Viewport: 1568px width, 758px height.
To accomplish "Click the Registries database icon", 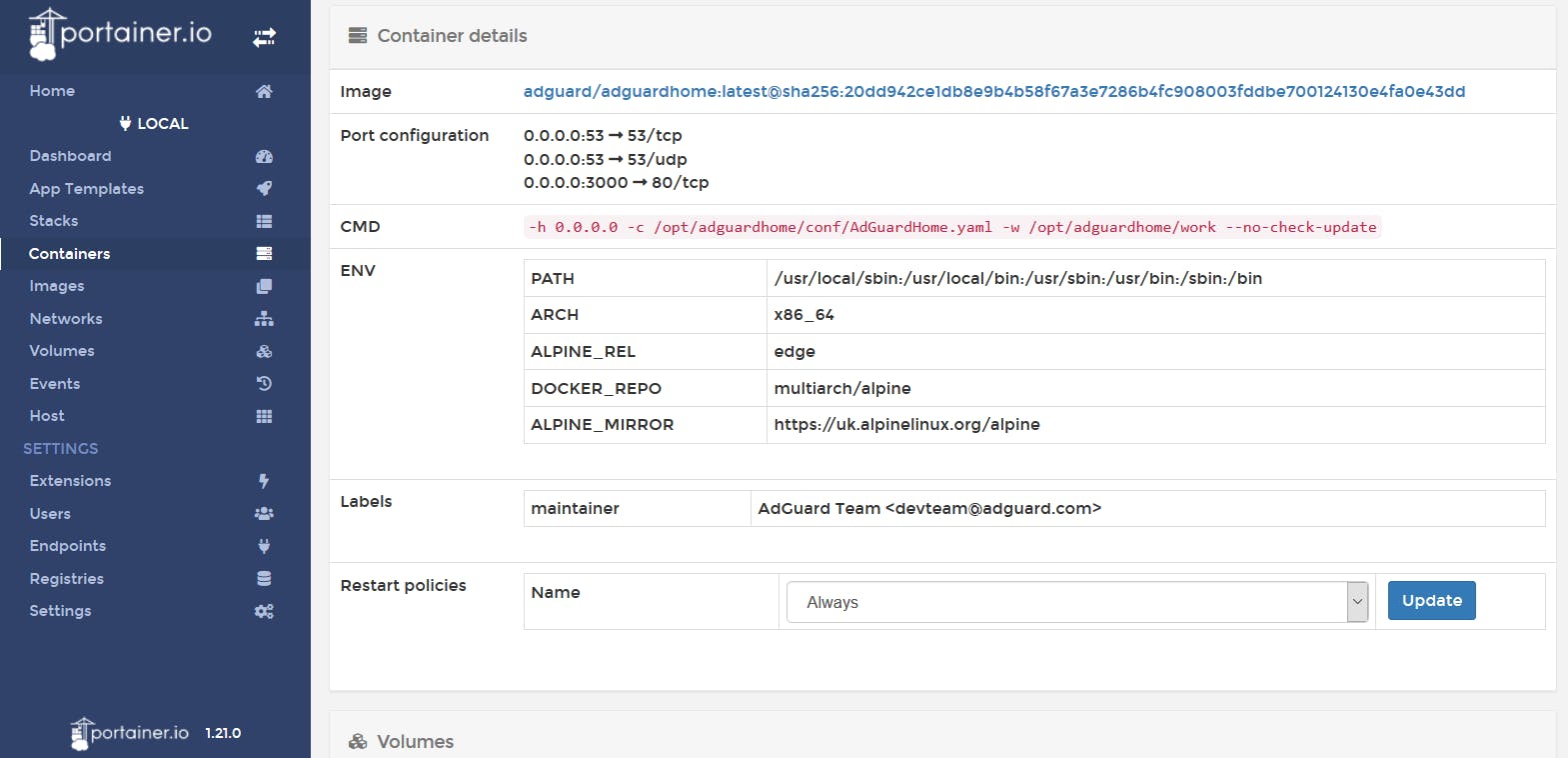I will [x=264, y=579].
